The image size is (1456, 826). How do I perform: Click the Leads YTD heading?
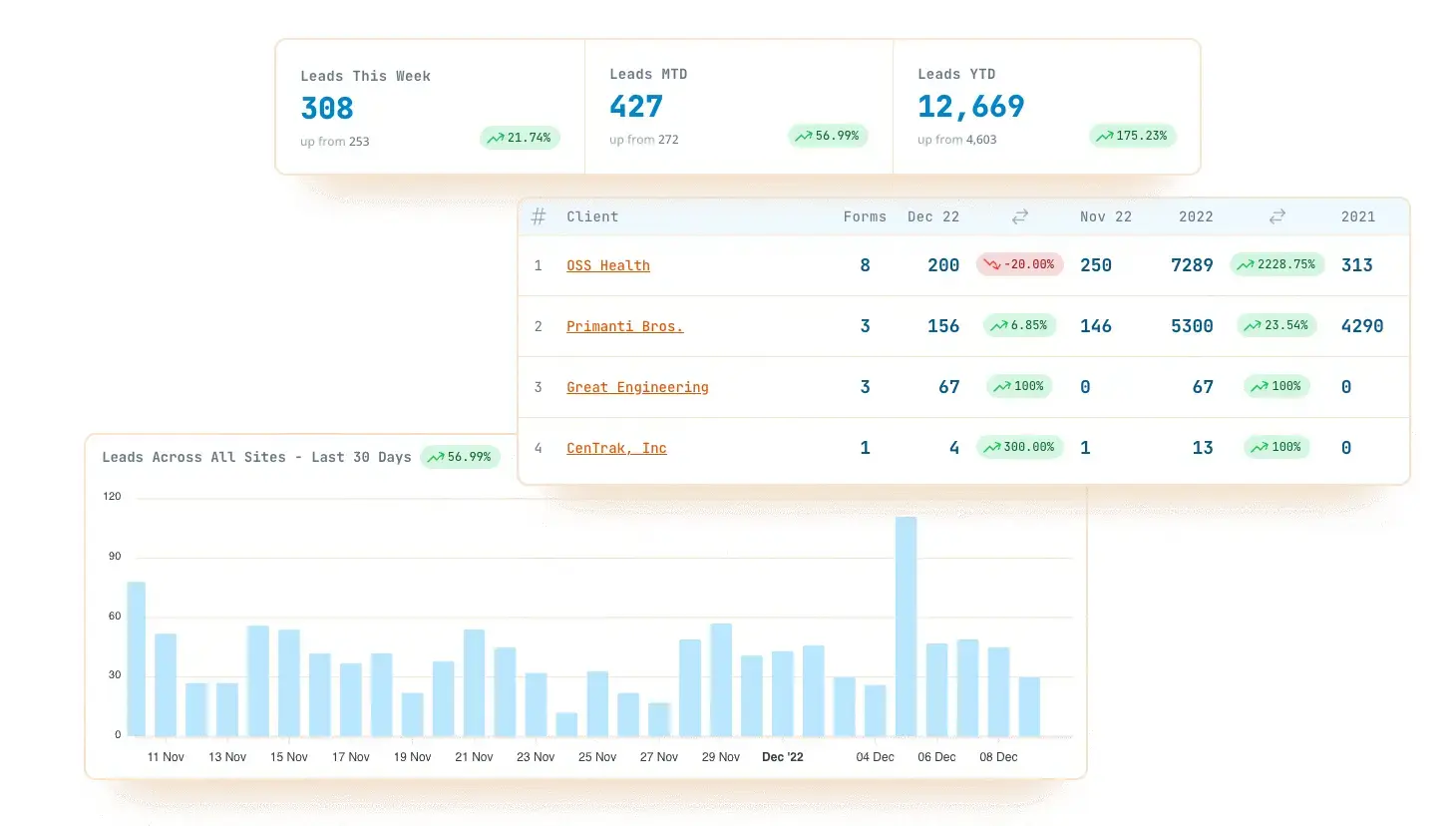956,74
